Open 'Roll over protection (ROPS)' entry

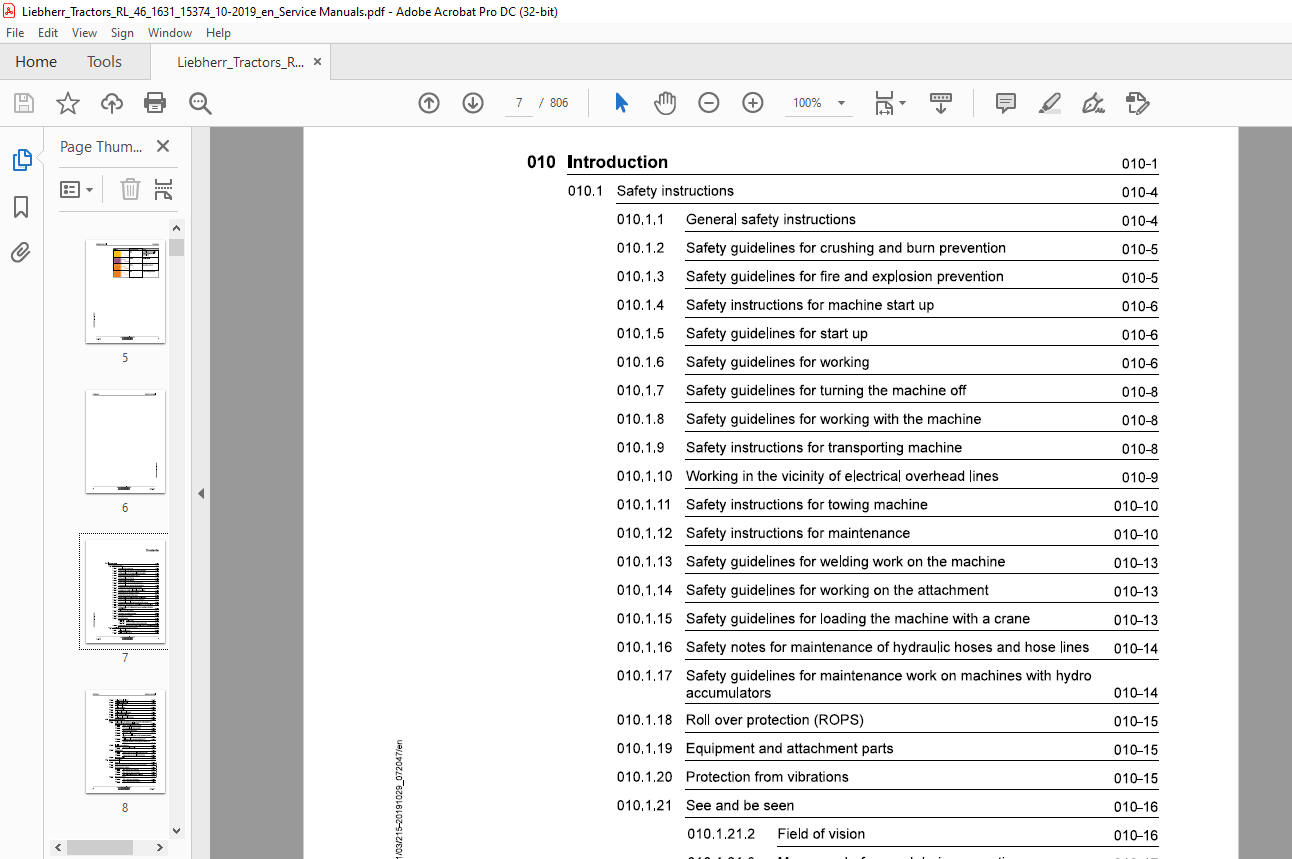775,720
